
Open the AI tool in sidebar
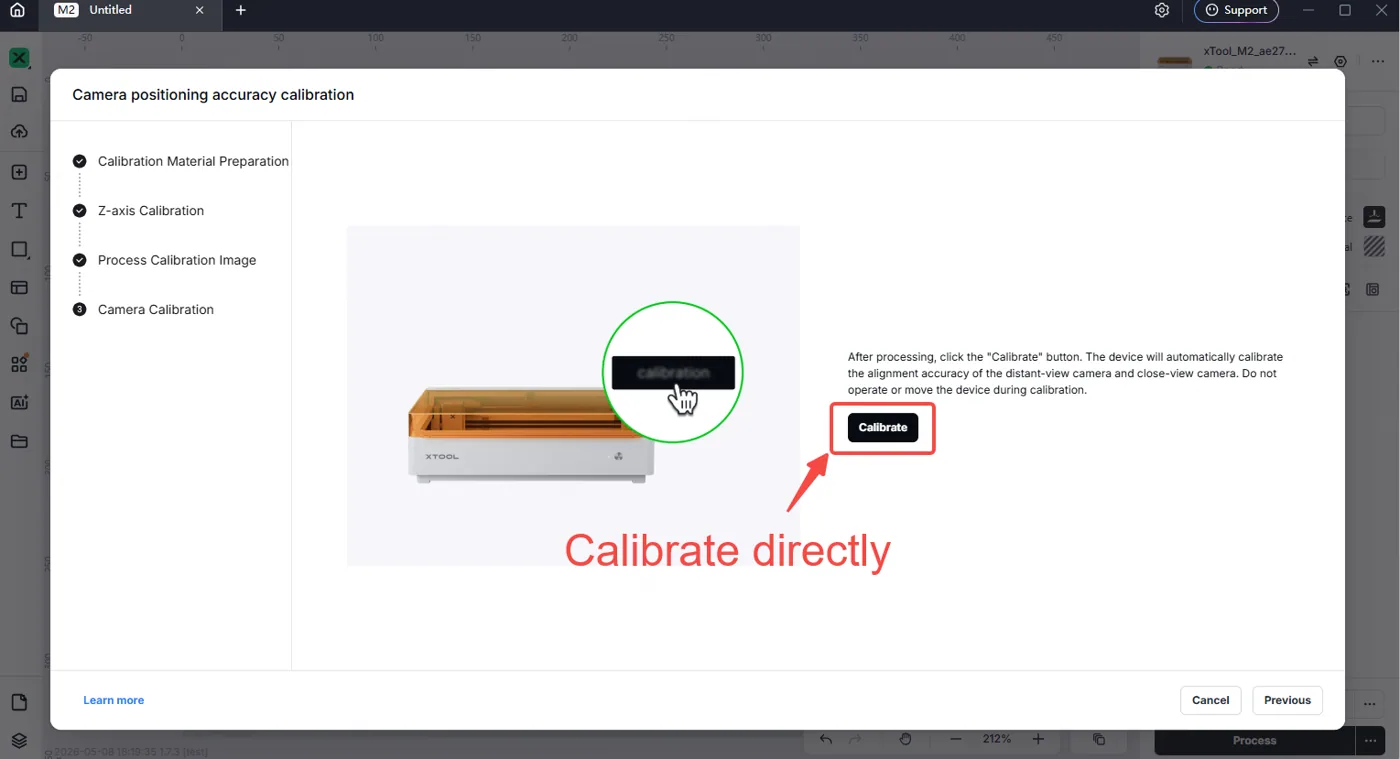(19, 402)
